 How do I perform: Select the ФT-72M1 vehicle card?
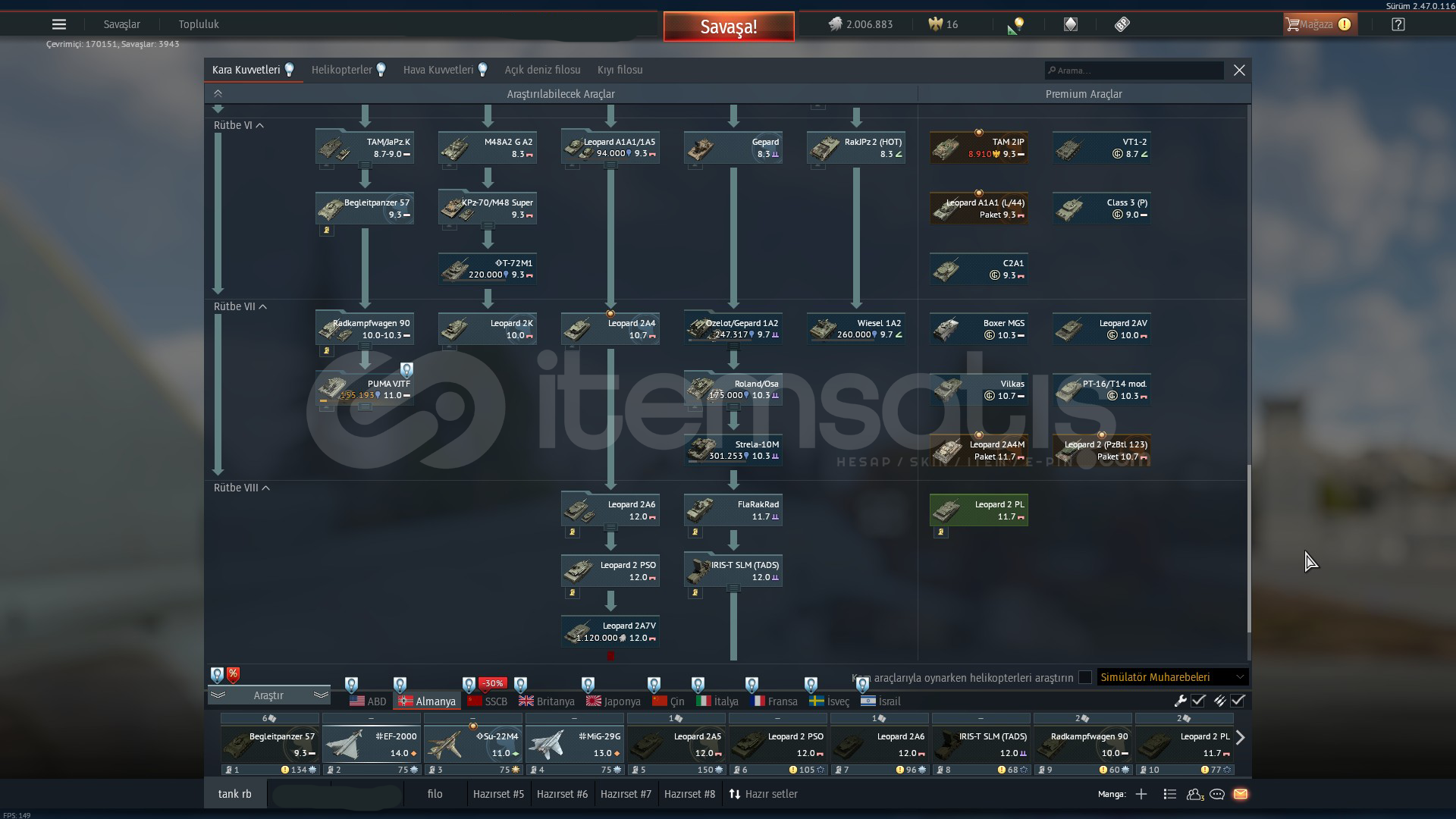[488, 268]
